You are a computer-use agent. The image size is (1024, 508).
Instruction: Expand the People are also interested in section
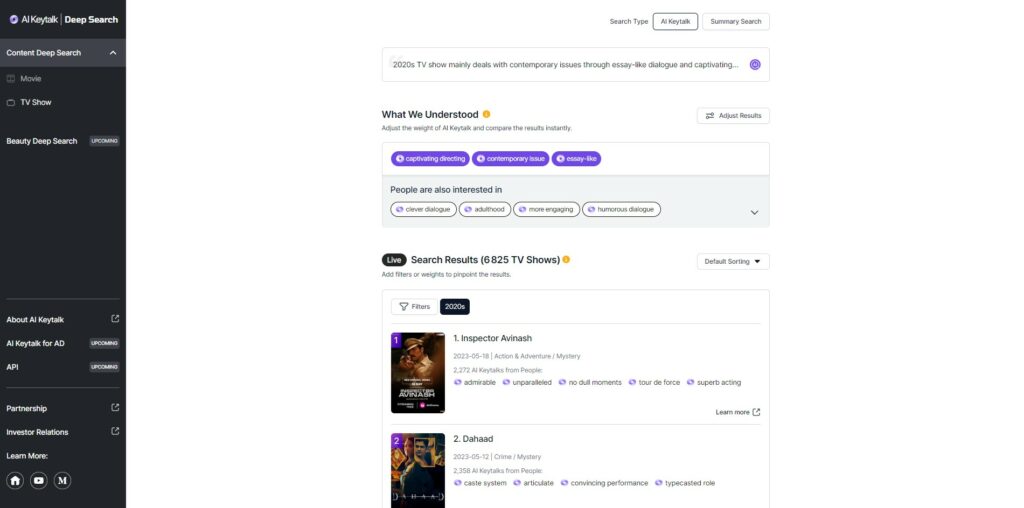tap(754, 212)
